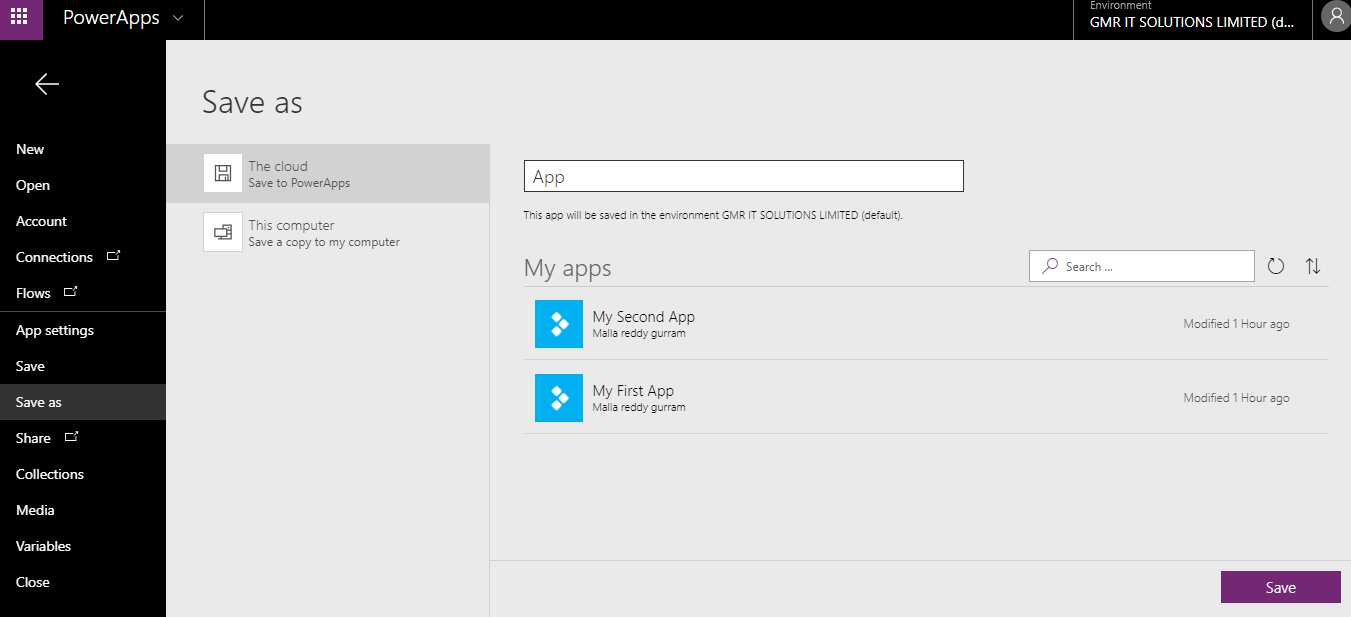Click the purple Save button
Viewport: 1351px width, 617px height.
click(1280, 587)
